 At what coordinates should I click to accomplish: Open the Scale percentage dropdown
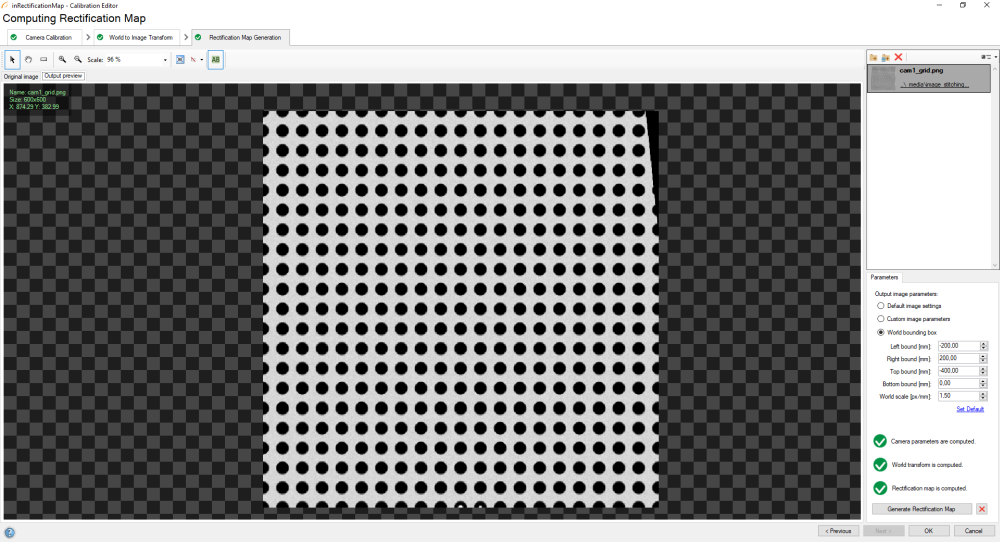coord(165,60)
